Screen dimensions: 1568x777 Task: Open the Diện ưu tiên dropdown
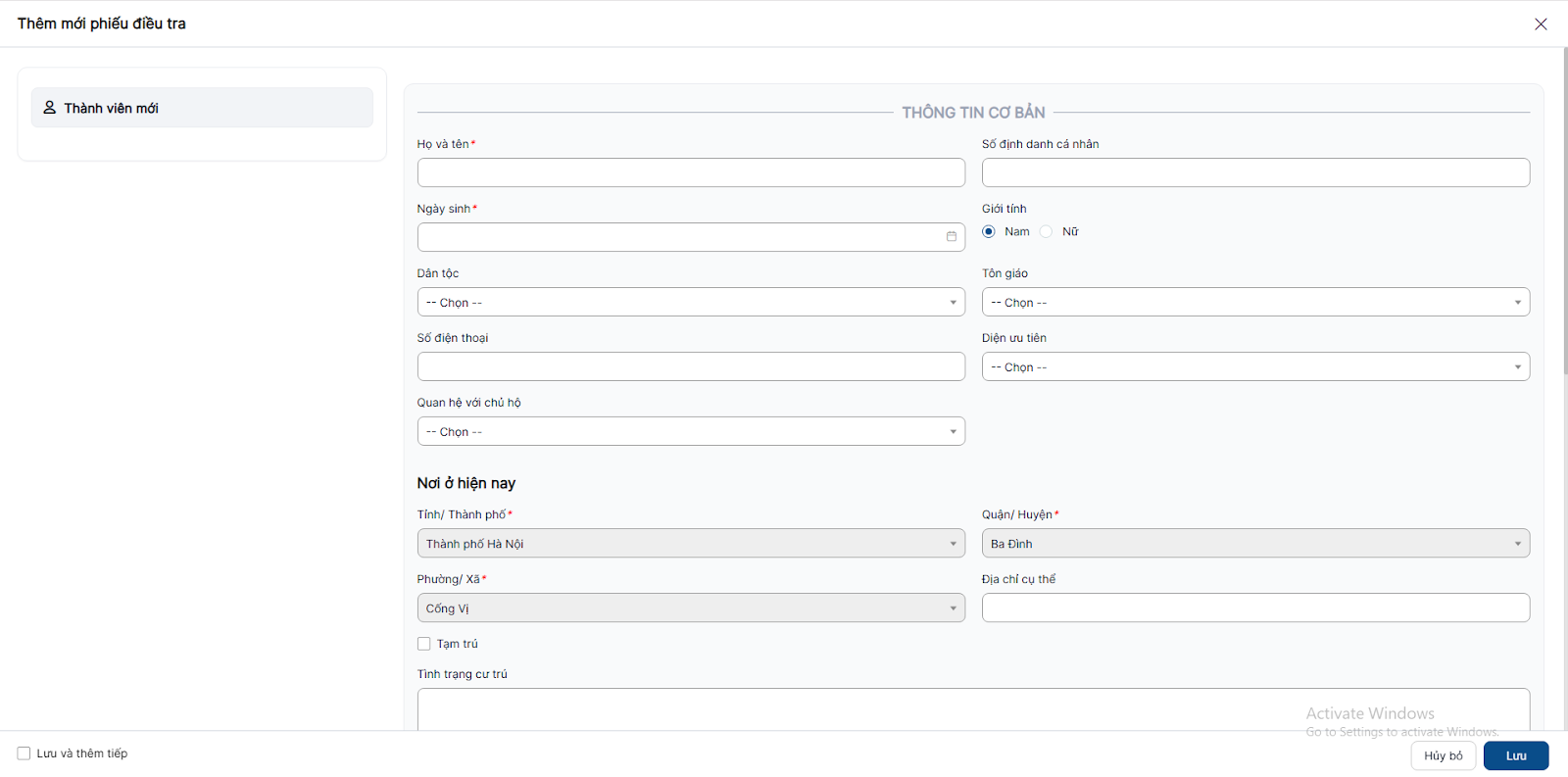tap(1254, 367)
